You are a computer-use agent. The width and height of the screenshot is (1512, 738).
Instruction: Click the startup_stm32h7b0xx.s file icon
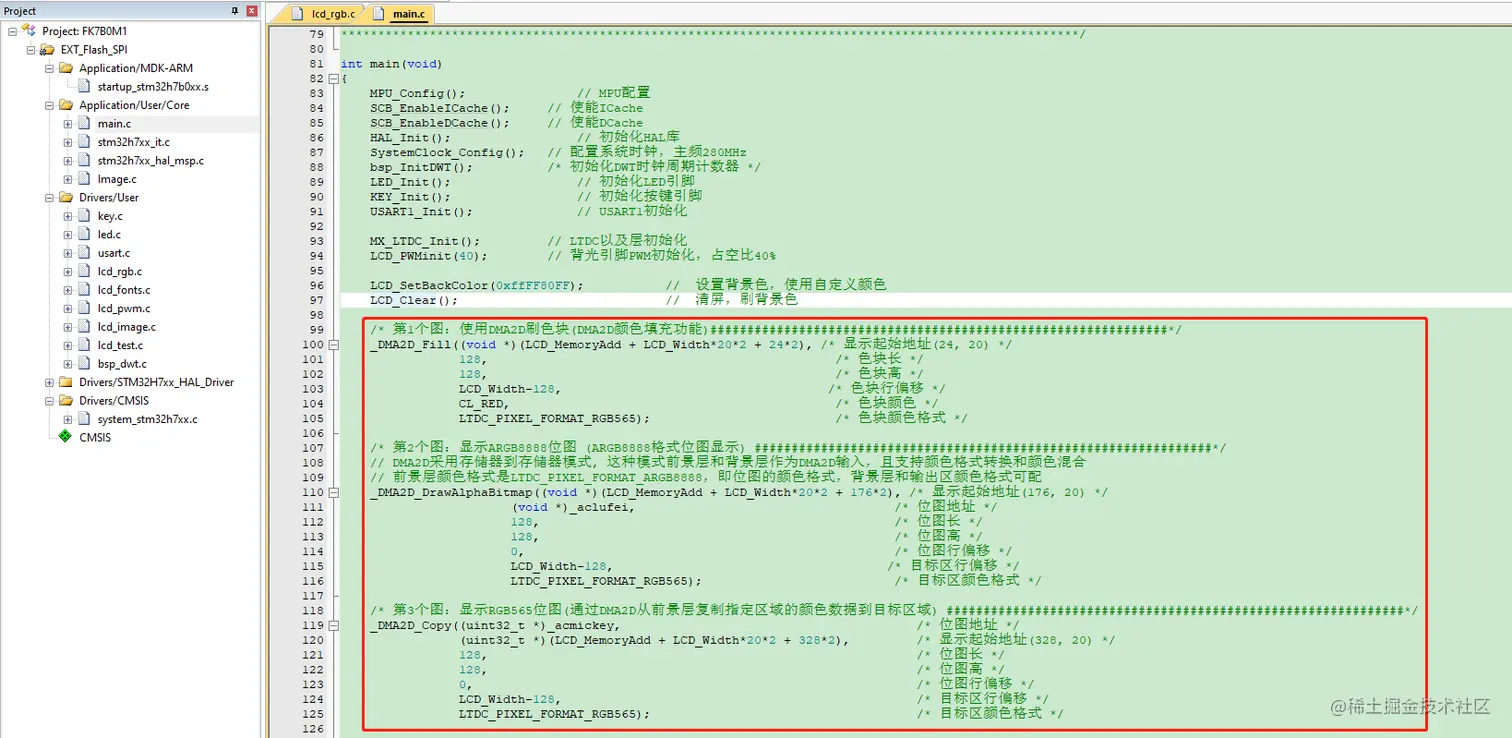tap(84, 87)
